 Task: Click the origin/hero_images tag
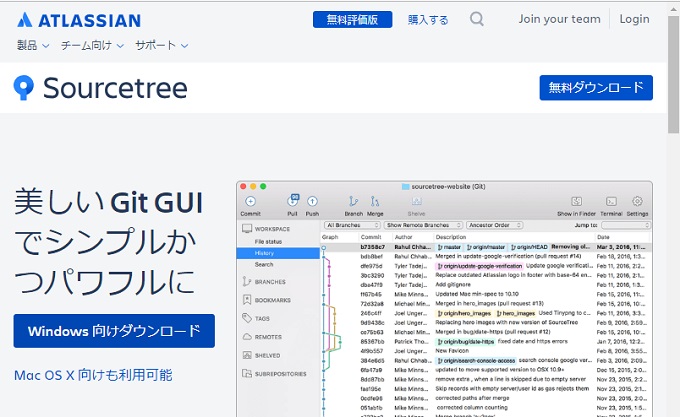tap(464, 313)
